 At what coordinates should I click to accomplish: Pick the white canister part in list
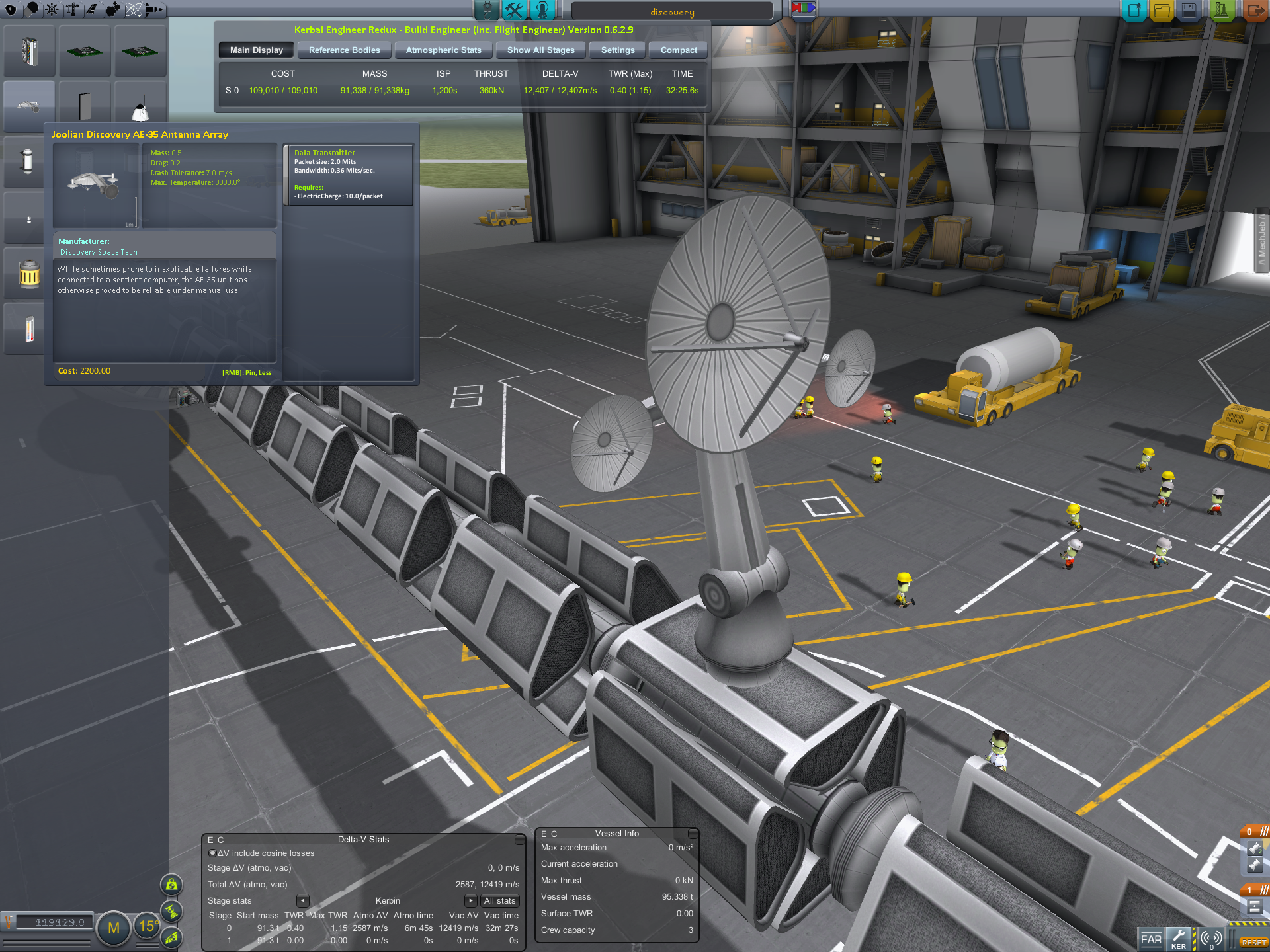click(x=24, y=162)
